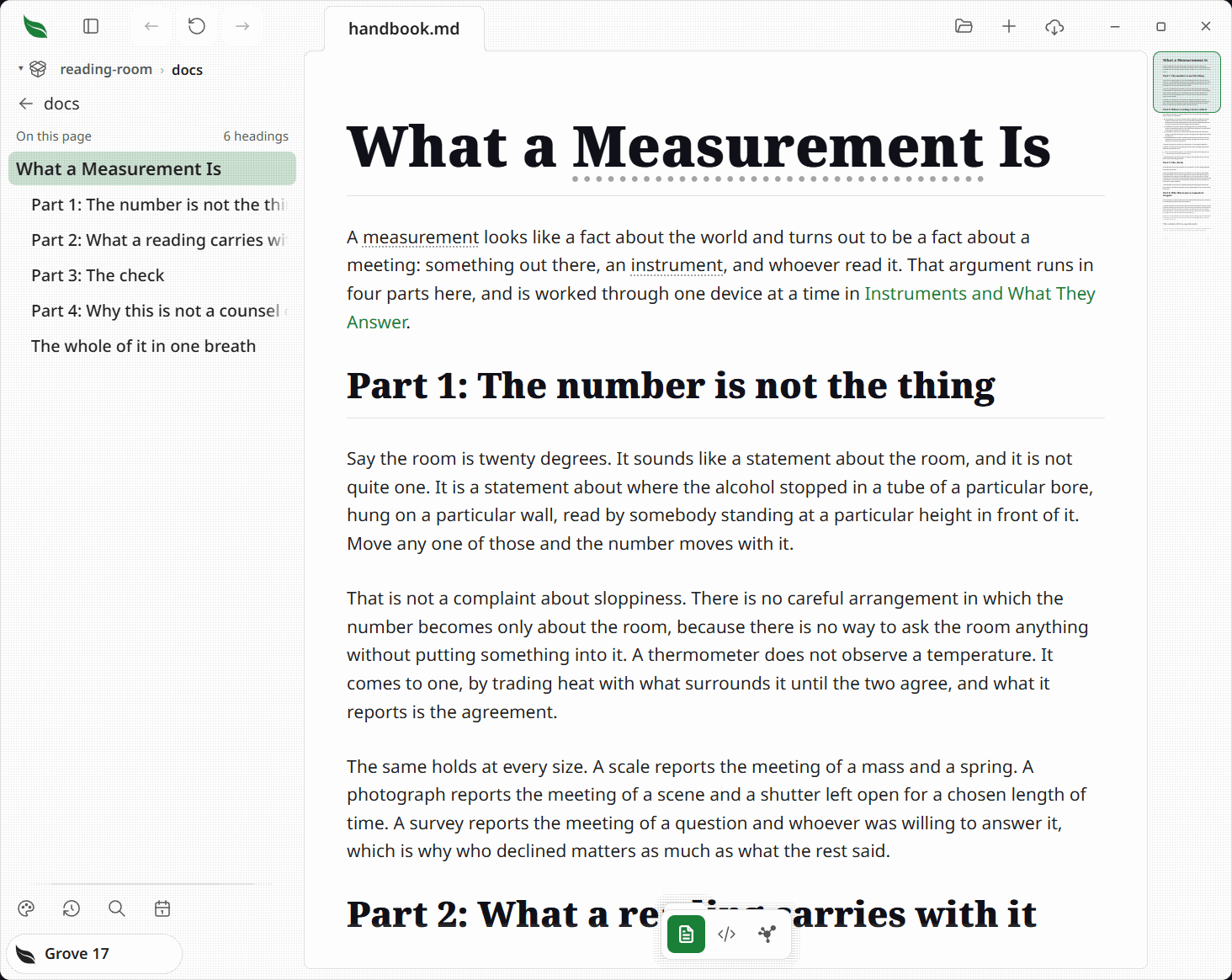Click the cloud download icon

1054,27
